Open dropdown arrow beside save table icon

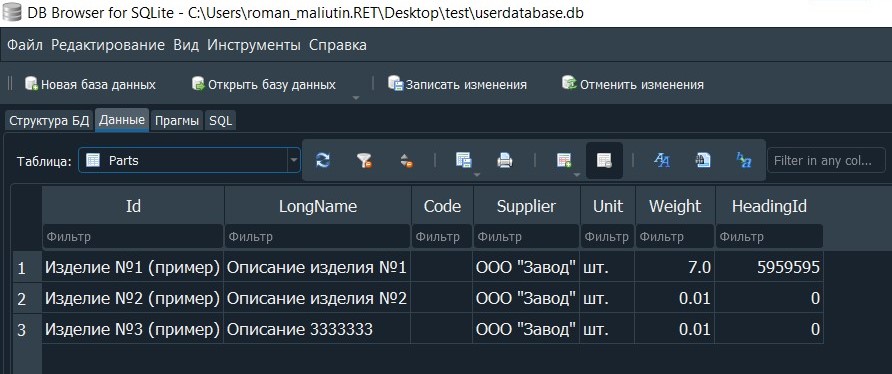(476, 175)
